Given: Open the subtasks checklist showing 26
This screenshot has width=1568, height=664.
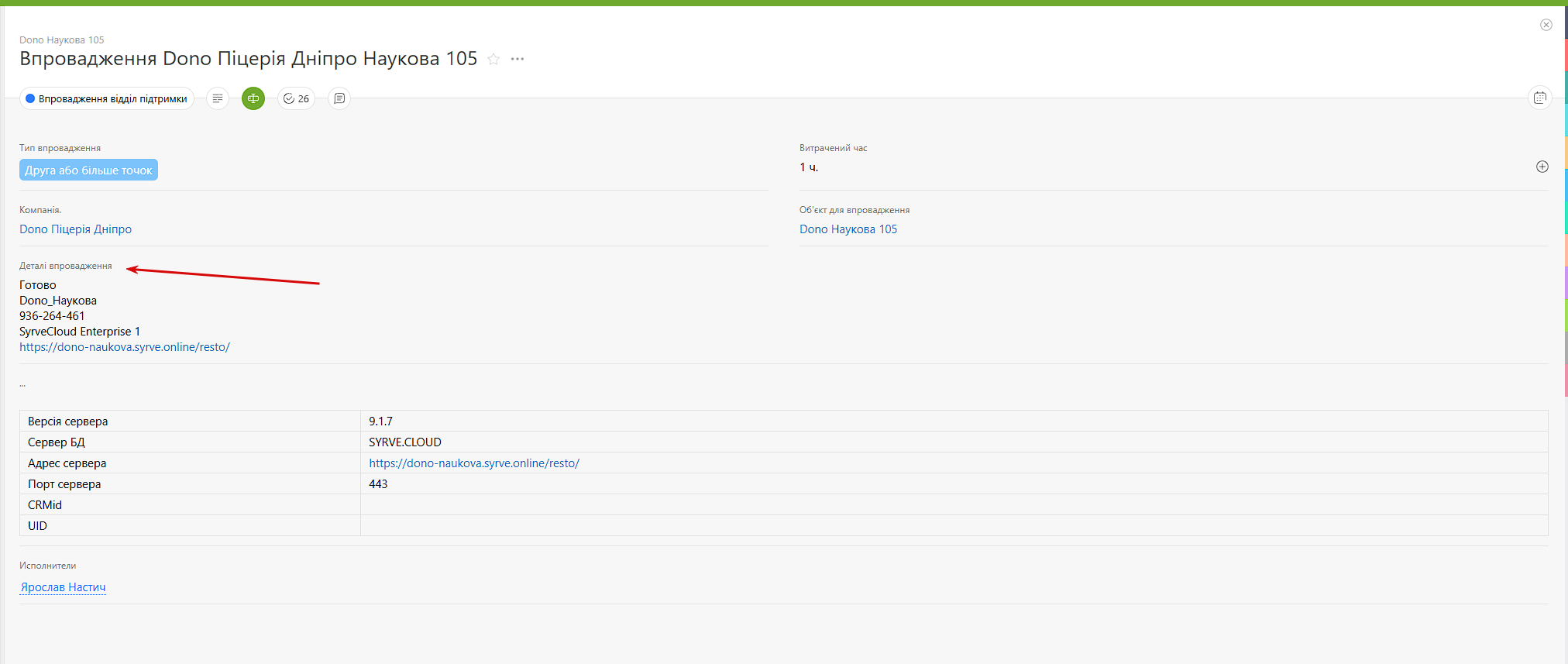Looking at the screenshot, I should coord(296,98).
